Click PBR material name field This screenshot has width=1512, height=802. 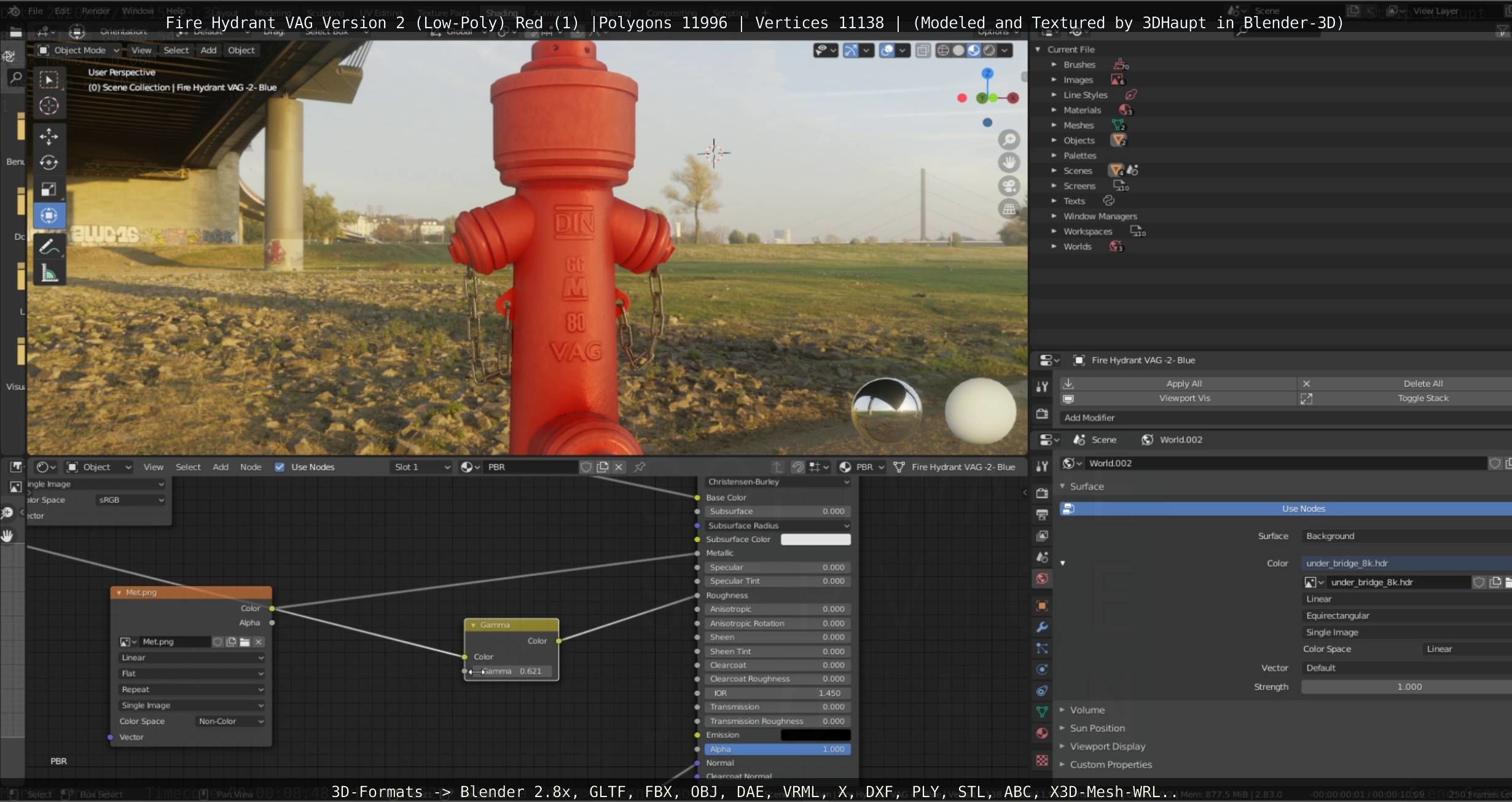click(531, 467)
